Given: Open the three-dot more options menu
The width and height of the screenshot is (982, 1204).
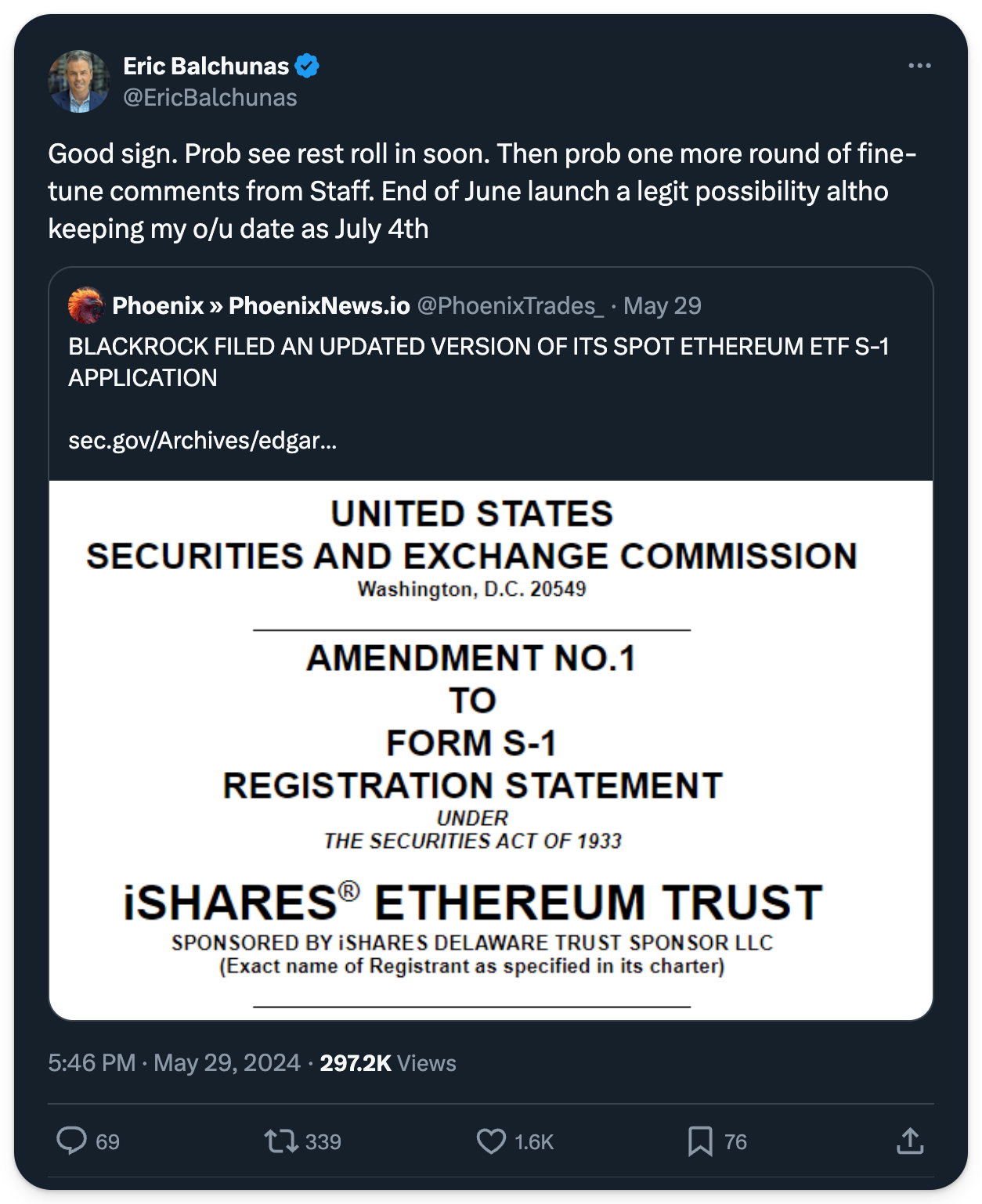Looking at the screenshot, I should [x=919, y=66].
